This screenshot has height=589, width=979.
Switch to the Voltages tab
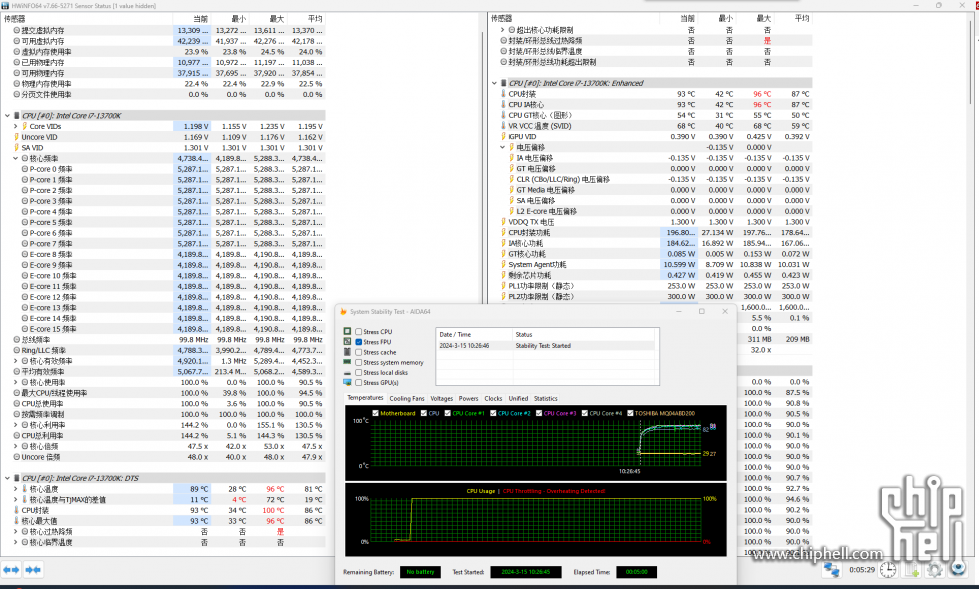tap(441, 398)
